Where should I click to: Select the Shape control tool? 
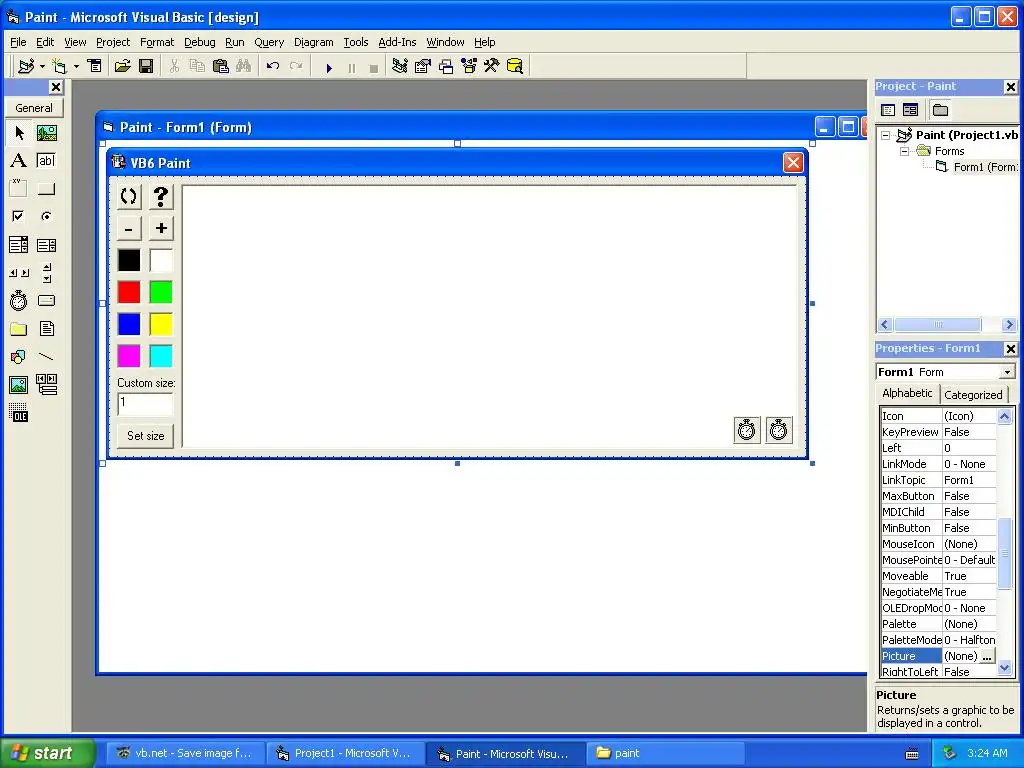coord(19,357)
